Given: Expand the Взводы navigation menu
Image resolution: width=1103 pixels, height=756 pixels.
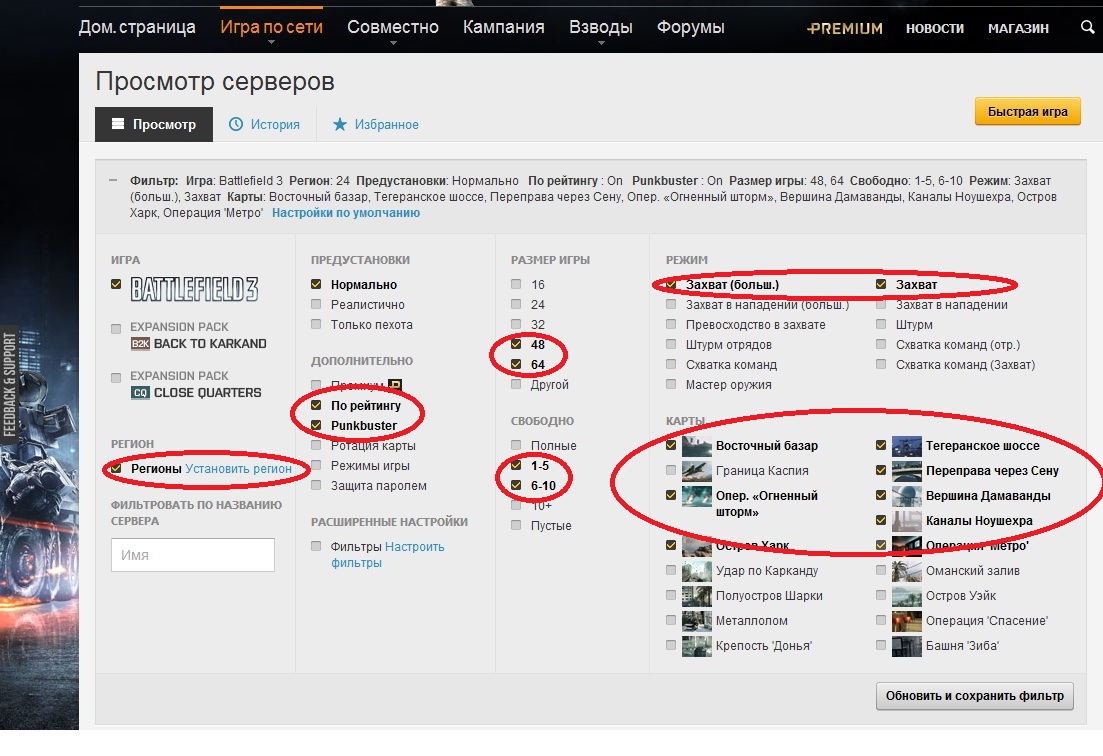Looking at the screenshot, I should pyautogui.click(x=600, y=28).
